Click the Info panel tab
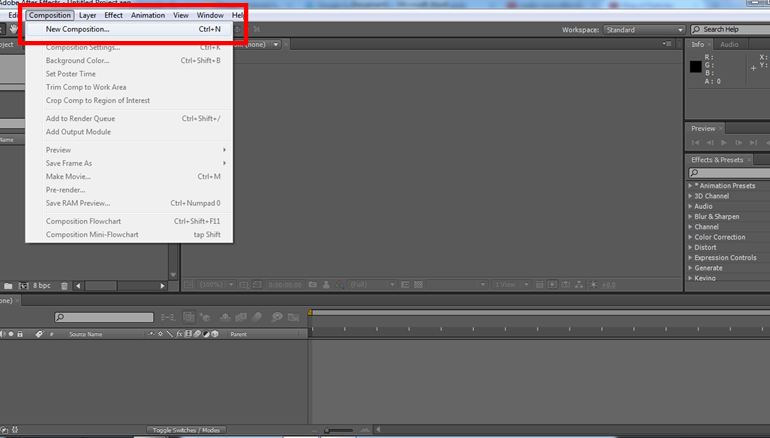Screen dimensions: 770x438 [700, 44]
